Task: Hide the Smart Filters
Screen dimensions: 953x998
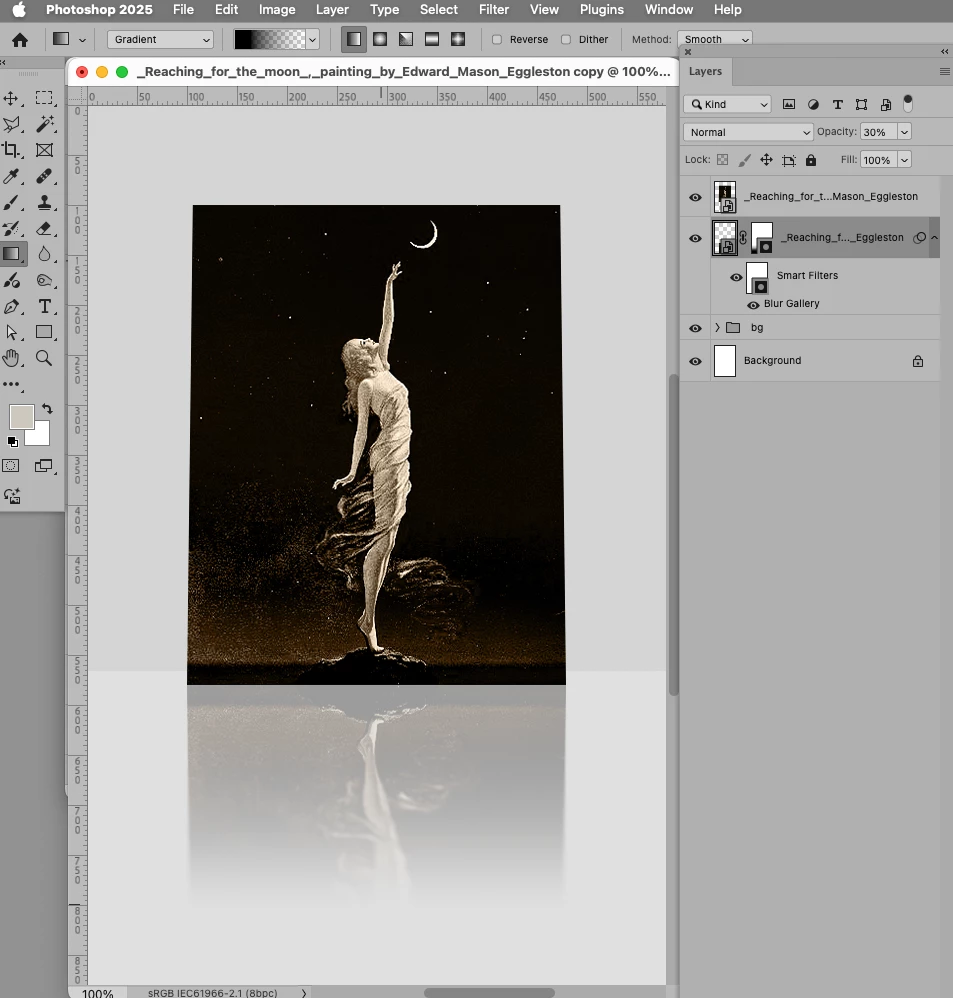Action: (736, 278)
